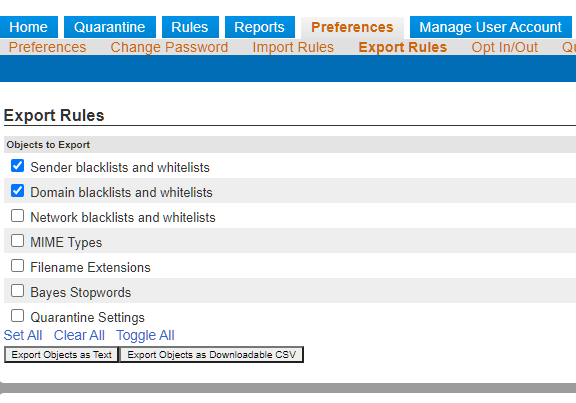This screenshot has height=403, width=576.
Task: Switch to the Quarantine tab
Action: (x=110, y=27)
